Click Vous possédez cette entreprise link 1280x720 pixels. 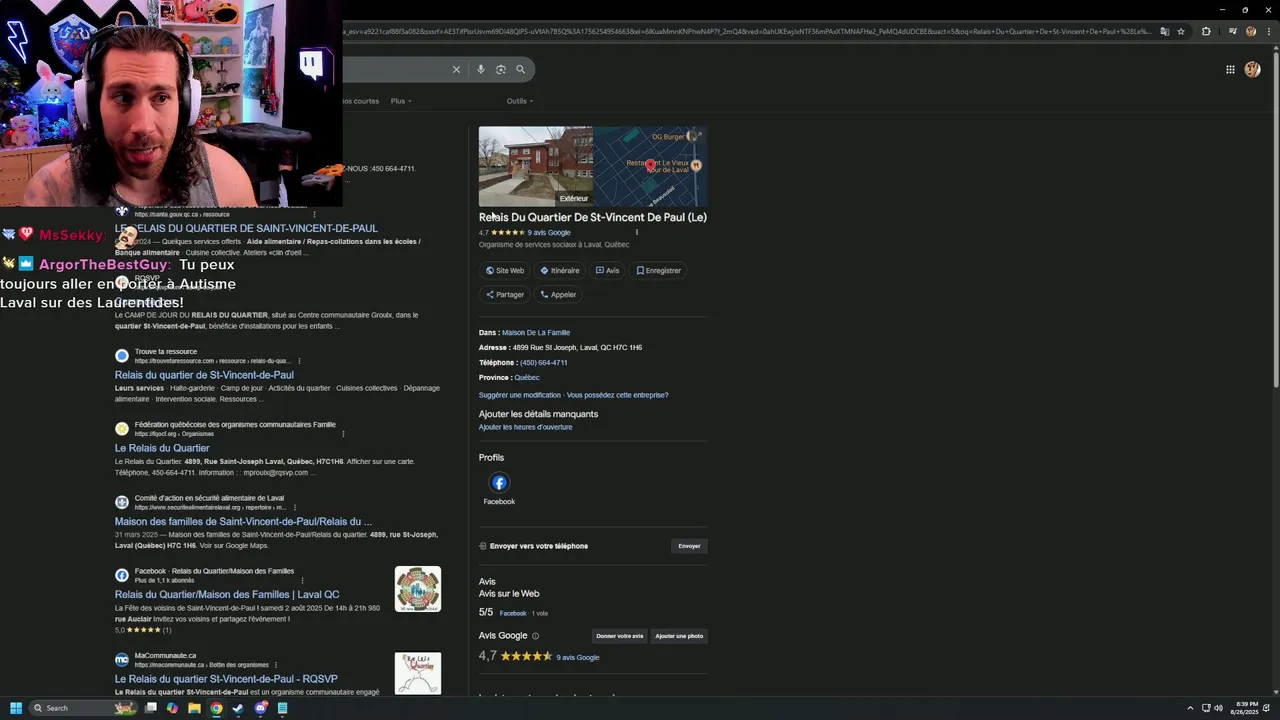(x=617, y=395)
